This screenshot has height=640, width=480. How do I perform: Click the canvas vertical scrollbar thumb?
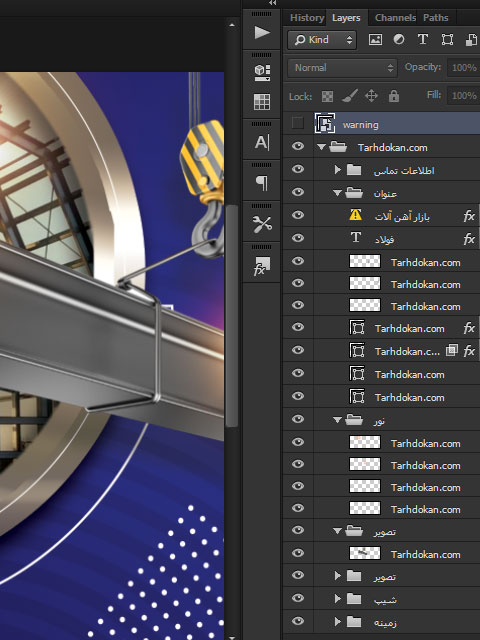click(x=231, y=316)
